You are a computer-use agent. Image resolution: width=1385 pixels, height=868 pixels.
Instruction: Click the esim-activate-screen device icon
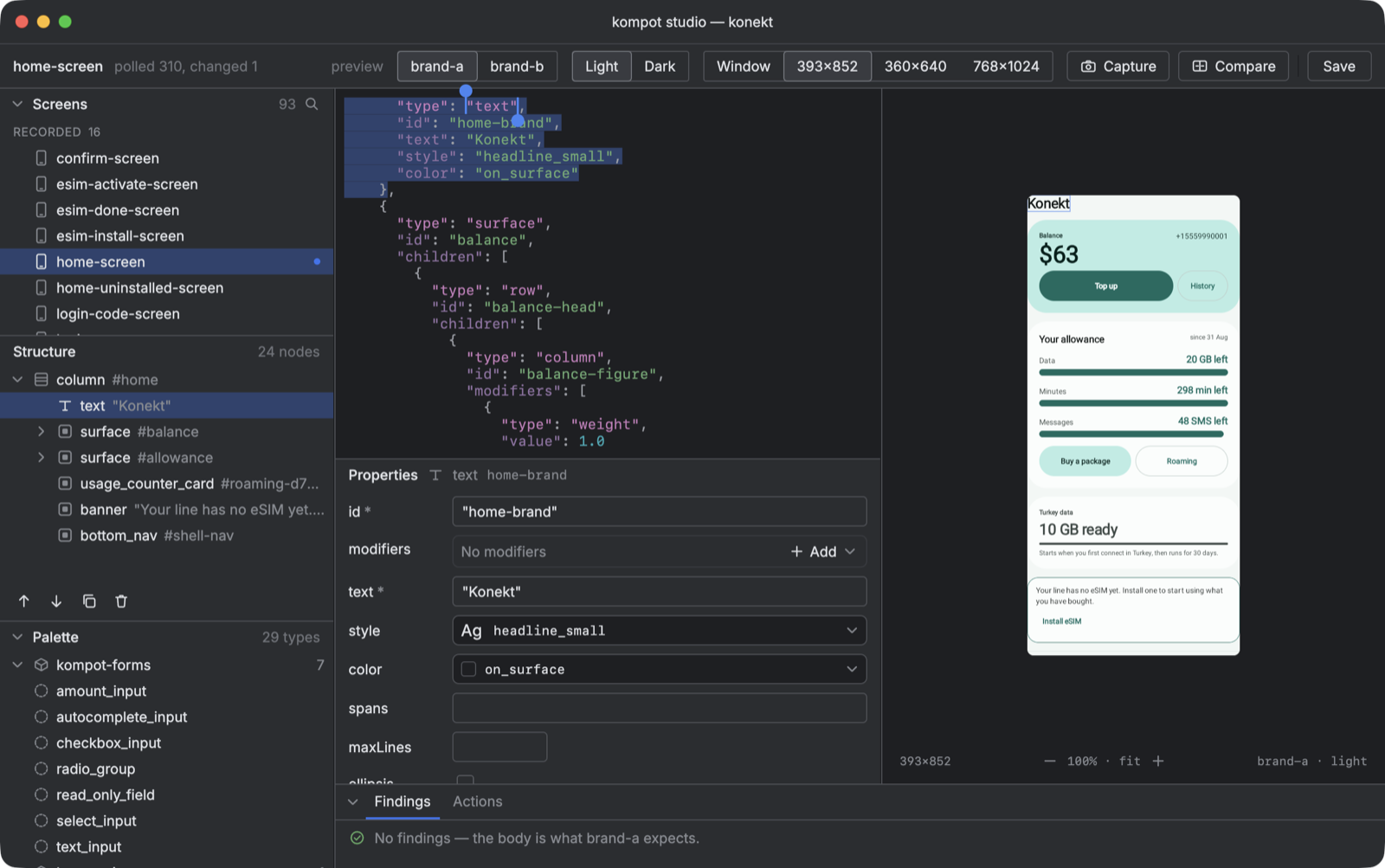tap(41, 184)
